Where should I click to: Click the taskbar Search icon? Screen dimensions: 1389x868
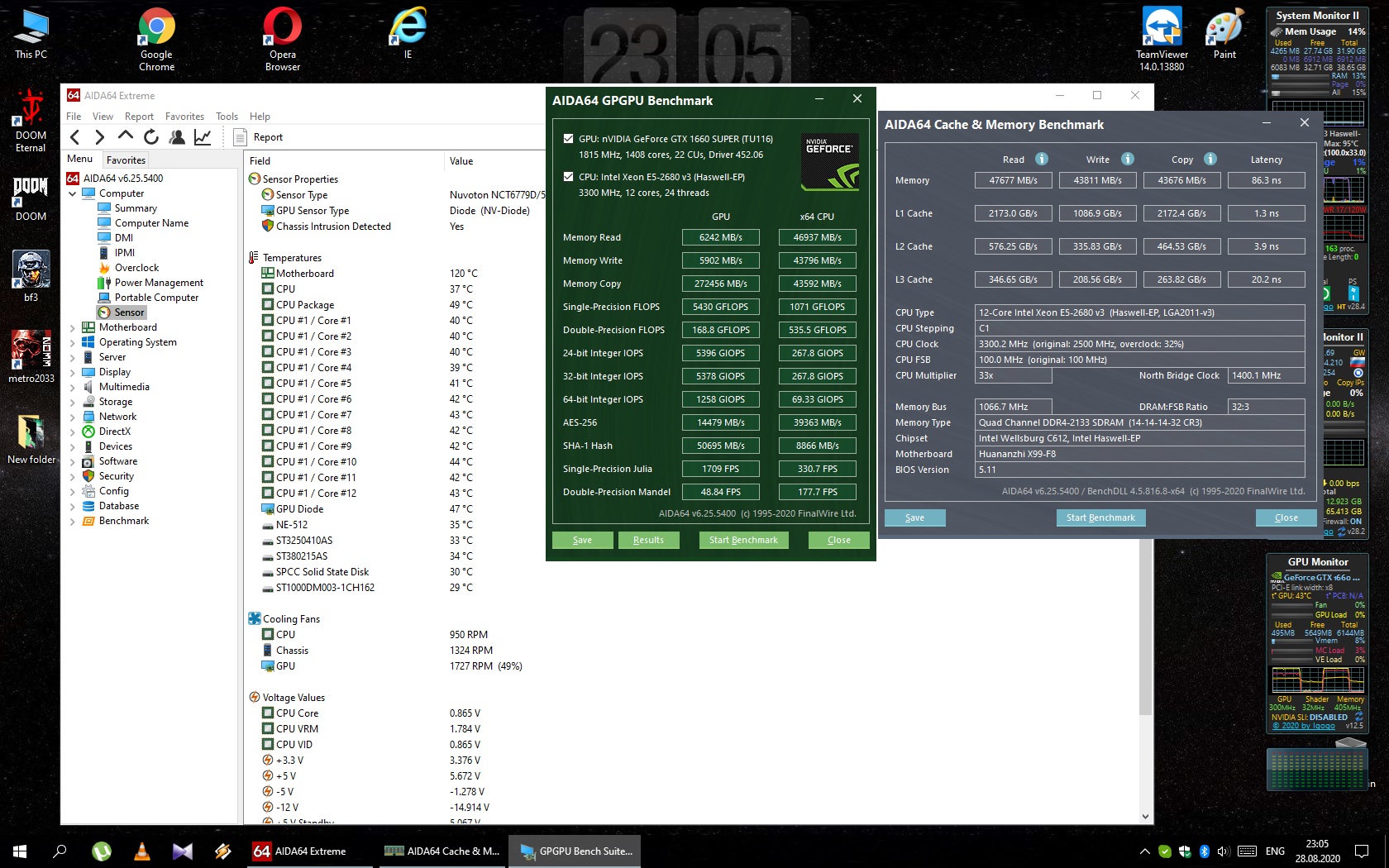pos(60,851)
